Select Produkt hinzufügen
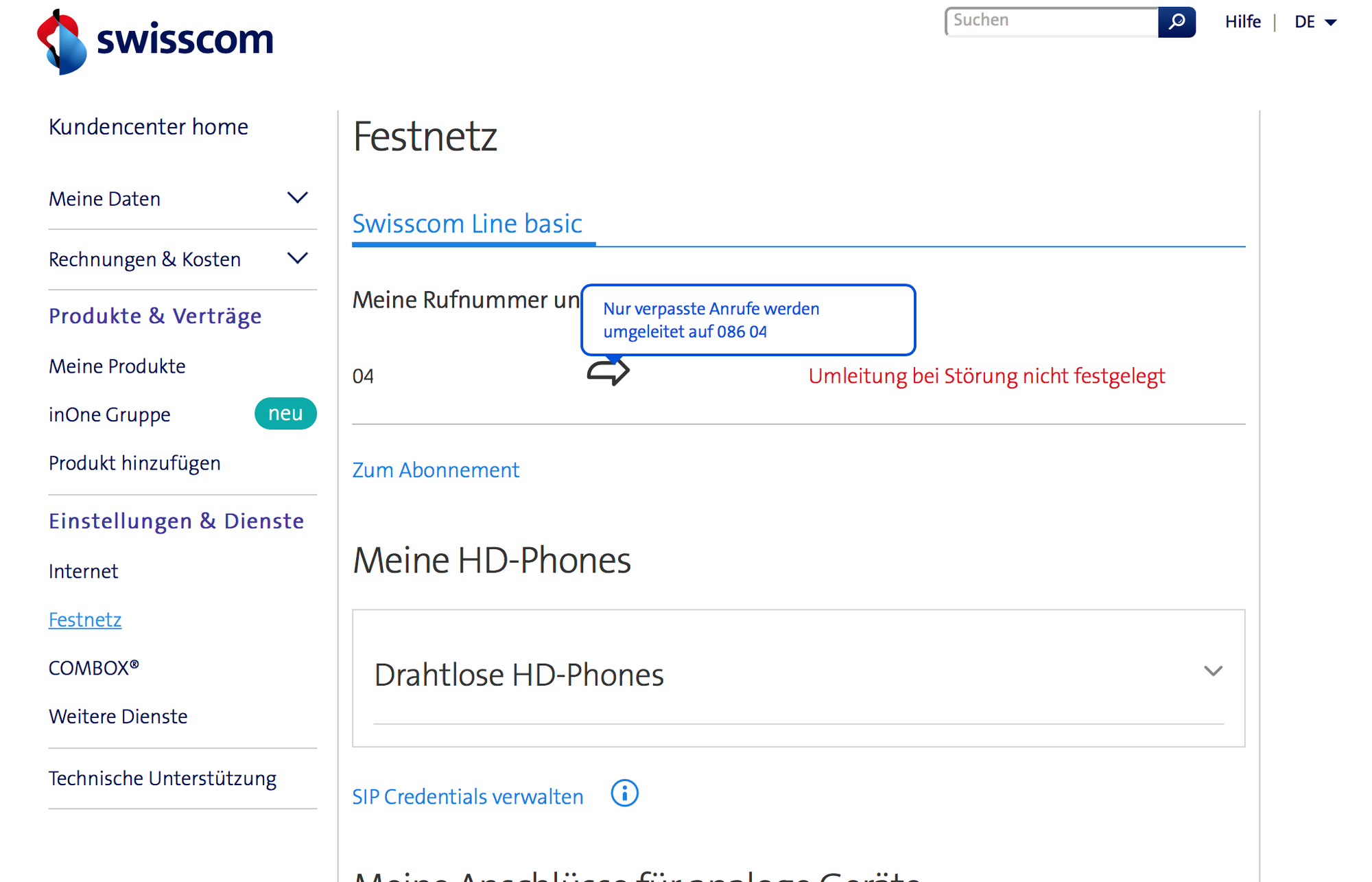The width and height of the screenshot is (1372, 882). [134, 463]
